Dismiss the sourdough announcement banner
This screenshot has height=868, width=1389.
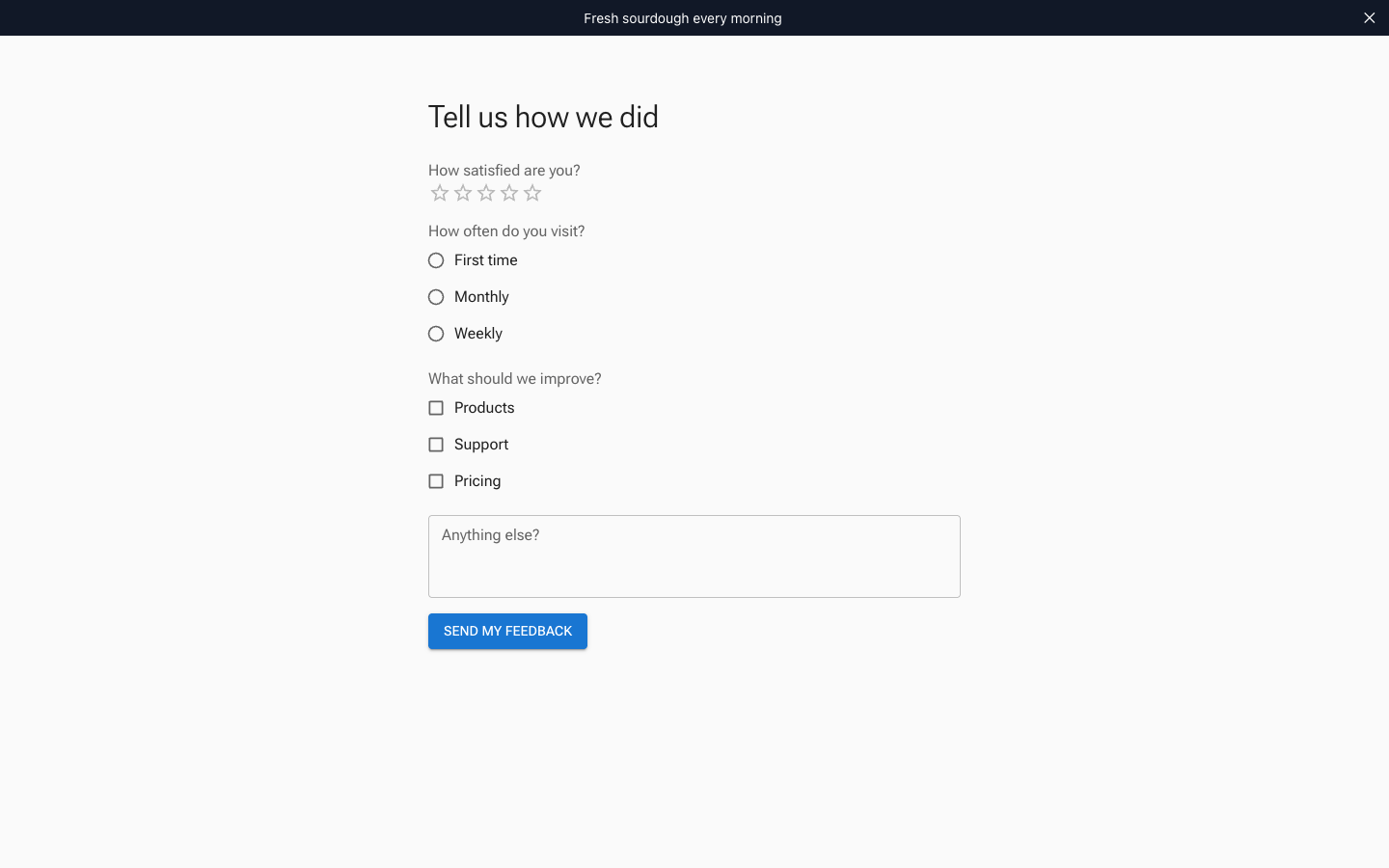(1369, 17)
